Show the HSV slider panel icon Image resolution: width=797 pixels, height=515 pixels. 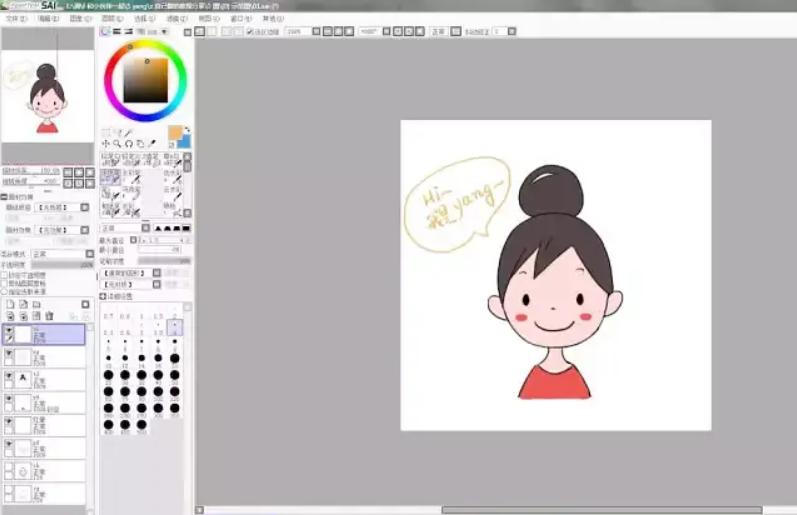pyautogui.click(x=129, y=32)
